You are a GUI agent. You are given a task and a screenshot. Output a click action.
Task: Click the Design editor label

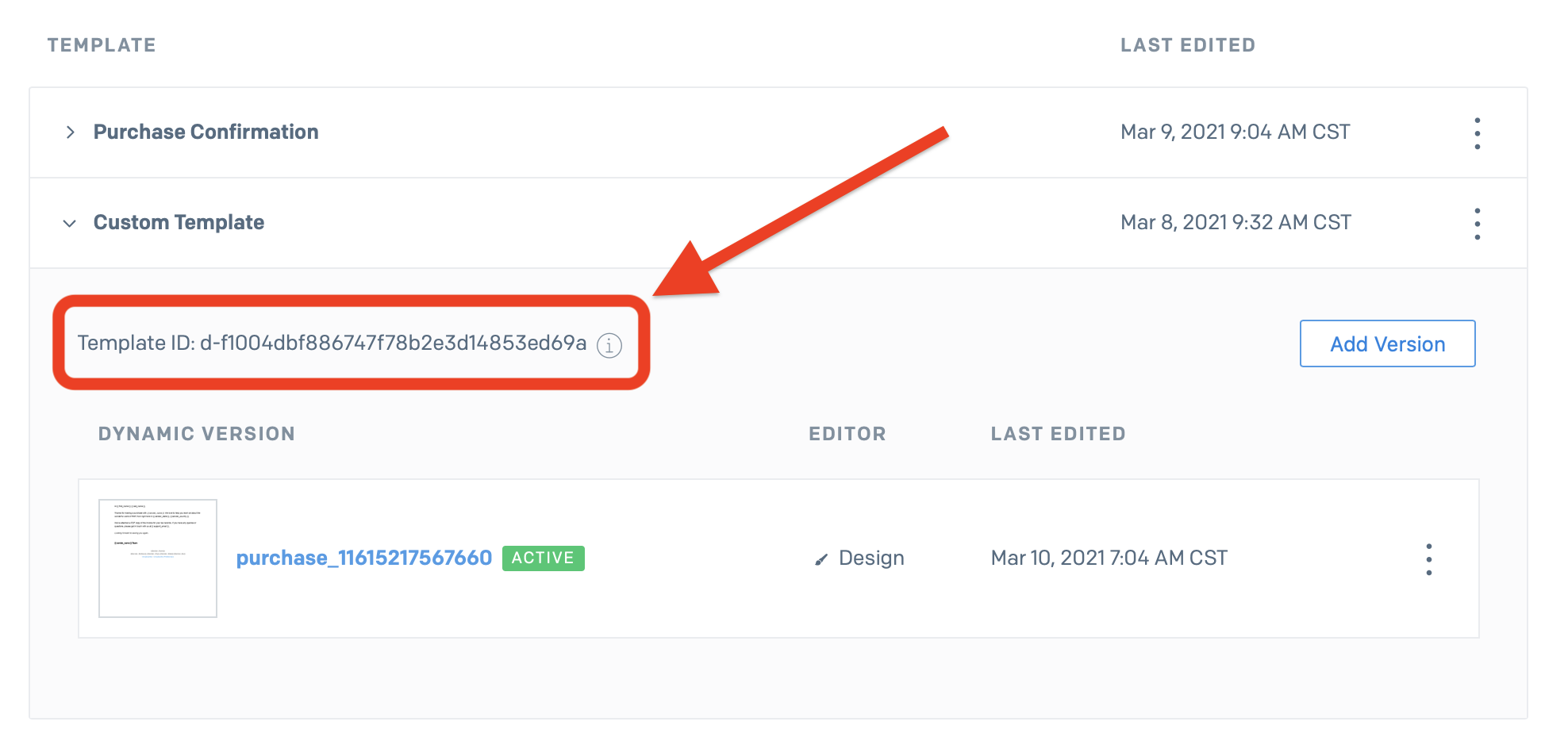click(x=871, y=558)
